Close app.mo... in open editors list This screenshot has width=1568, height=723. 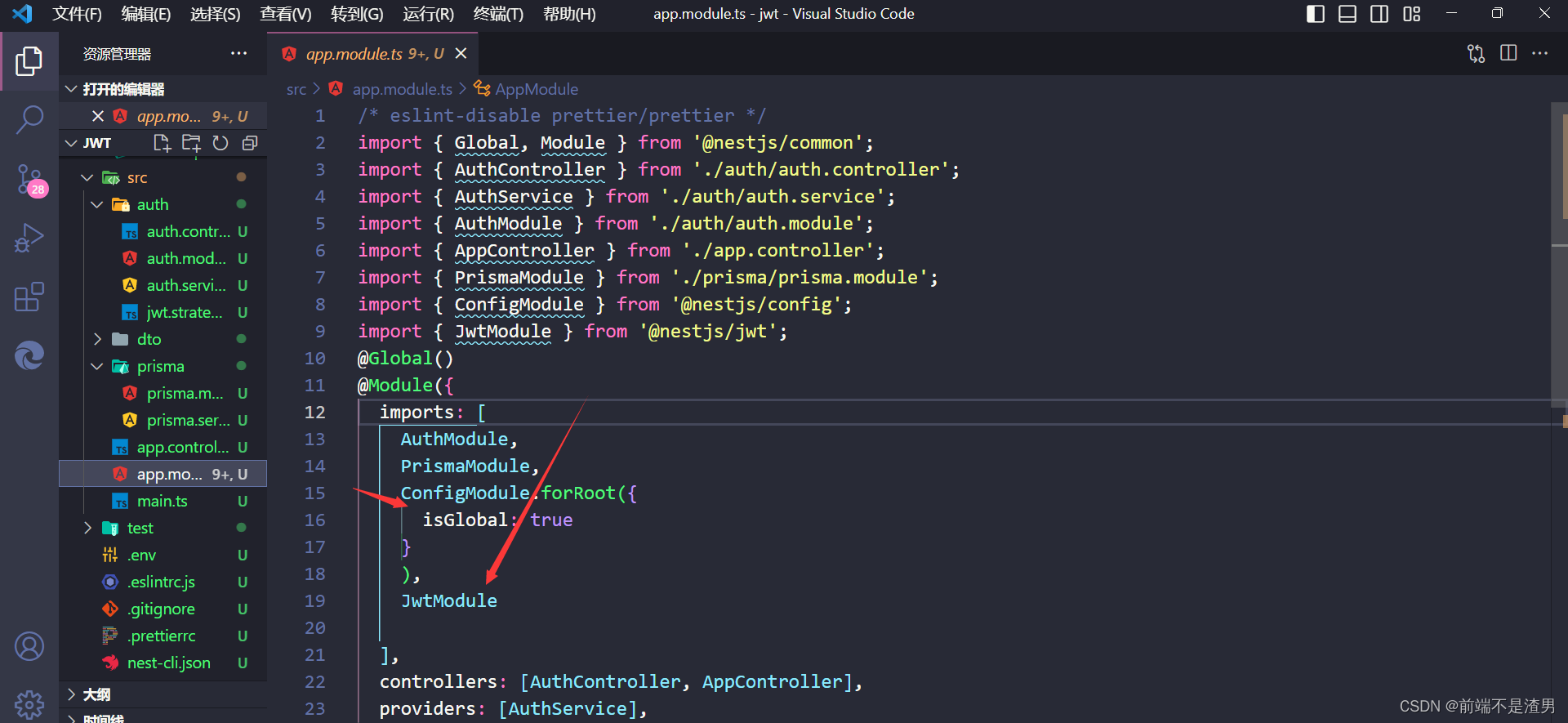tap(98, 116)
